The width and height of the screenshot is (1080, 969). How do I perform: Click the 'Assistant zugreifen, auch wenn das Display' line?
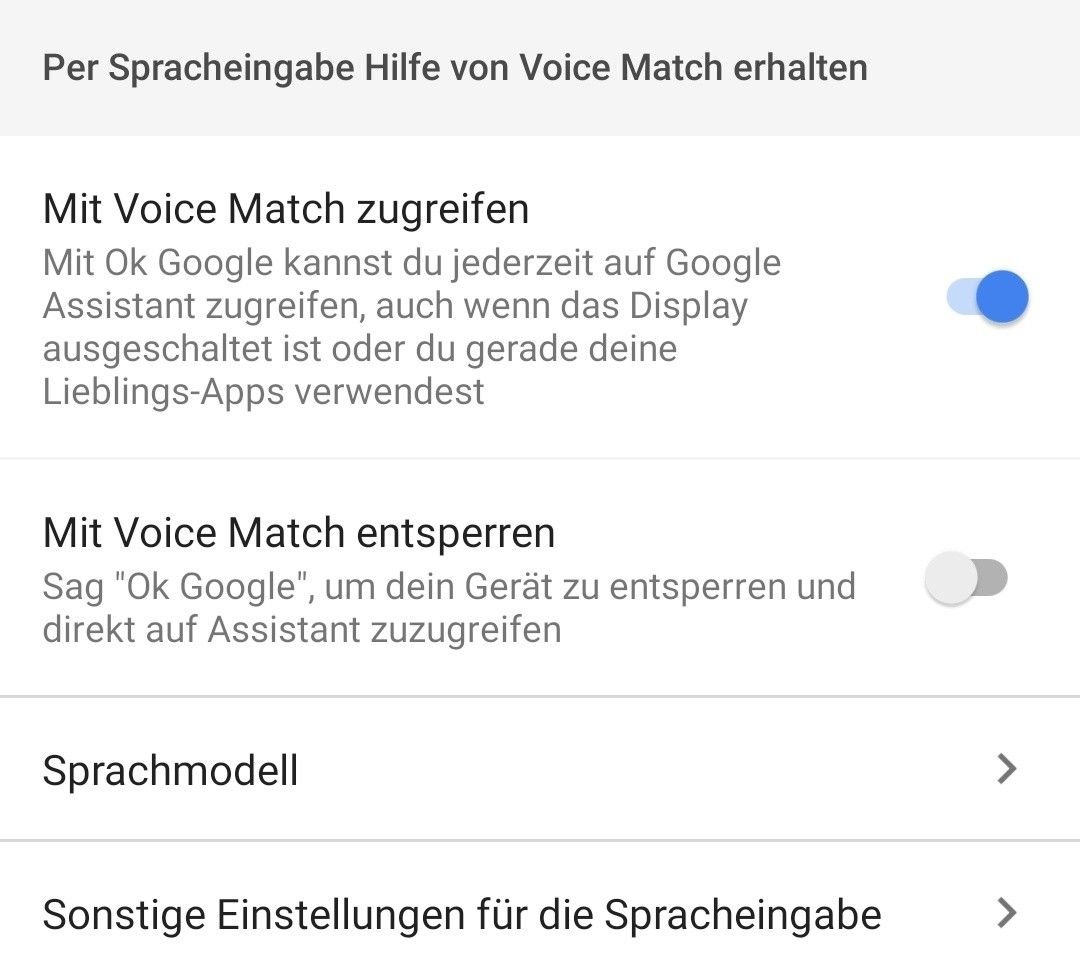(395, 306)
